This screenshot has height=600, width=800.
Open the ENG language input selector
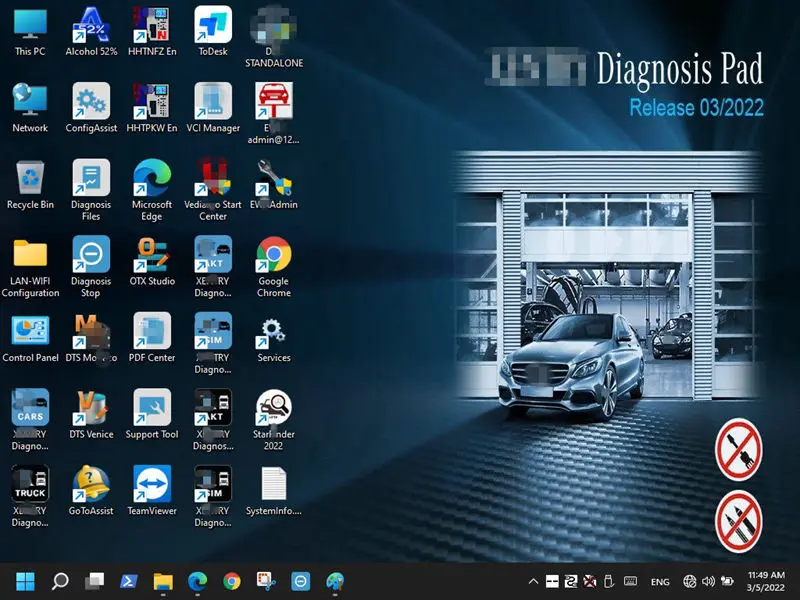click(x=660, y=581)
